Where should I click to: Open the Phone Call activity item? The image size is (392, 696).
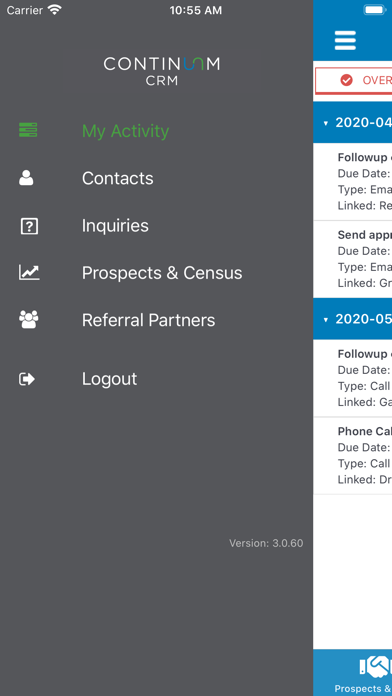click(x=352, y=456)
